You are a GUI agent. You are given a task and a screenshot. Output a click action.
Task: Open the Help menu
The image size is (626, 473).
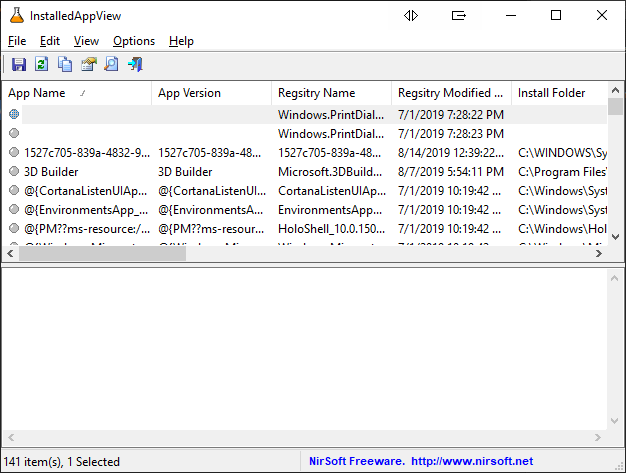pos(181,41)
